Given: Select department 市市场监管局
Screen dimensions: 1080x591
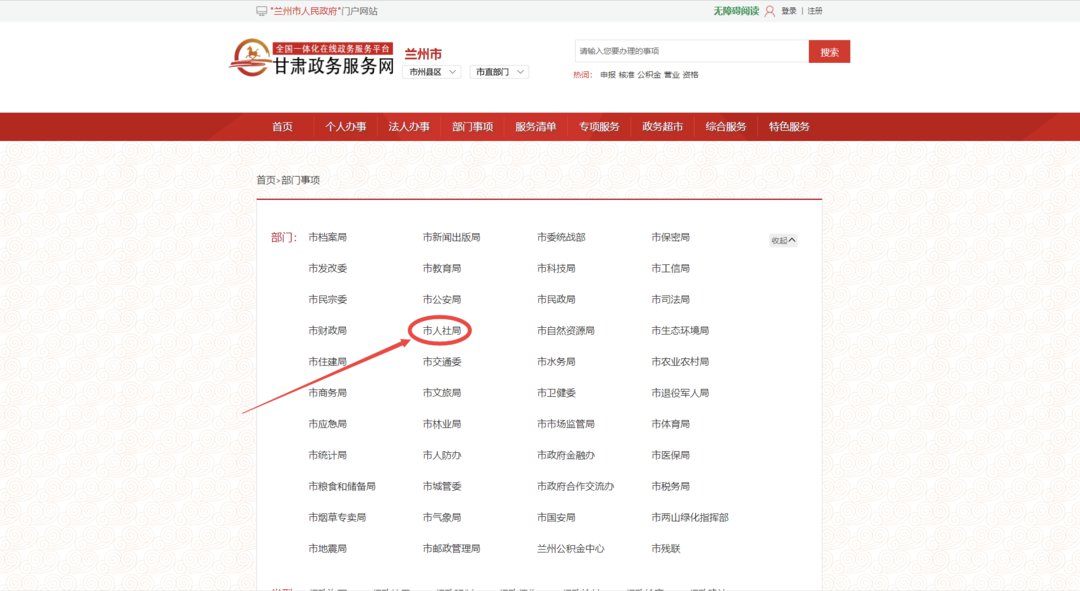Looking at the screenshot, I should [x=565, y=424].
